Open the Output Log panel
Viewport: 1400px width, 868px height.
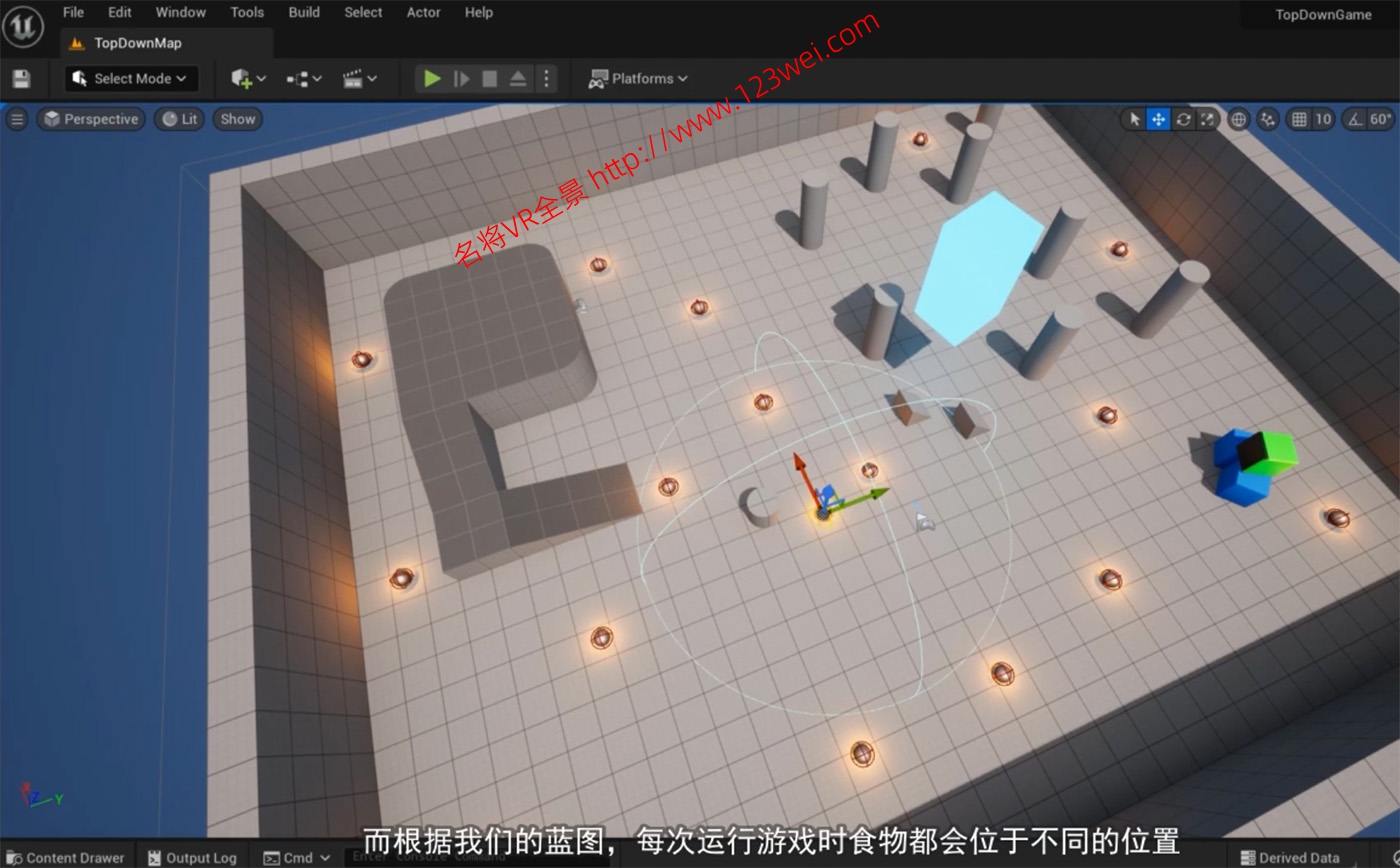pos(191,857)
